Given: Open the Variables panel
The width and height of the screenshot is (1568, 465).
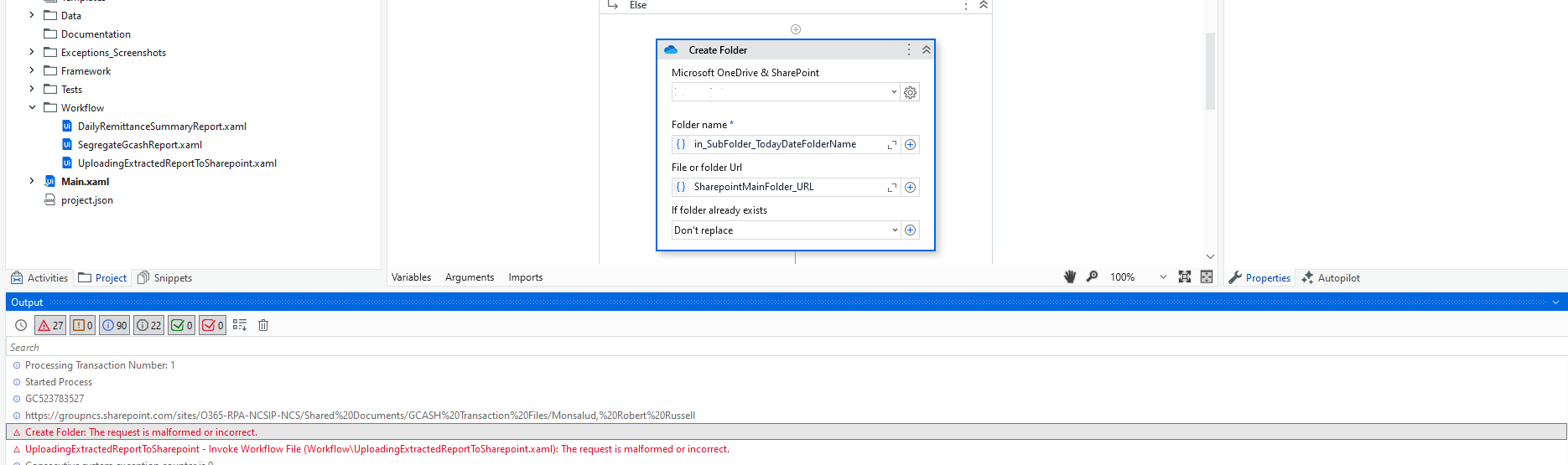Looking at the screenshot, I should point(412,277).
